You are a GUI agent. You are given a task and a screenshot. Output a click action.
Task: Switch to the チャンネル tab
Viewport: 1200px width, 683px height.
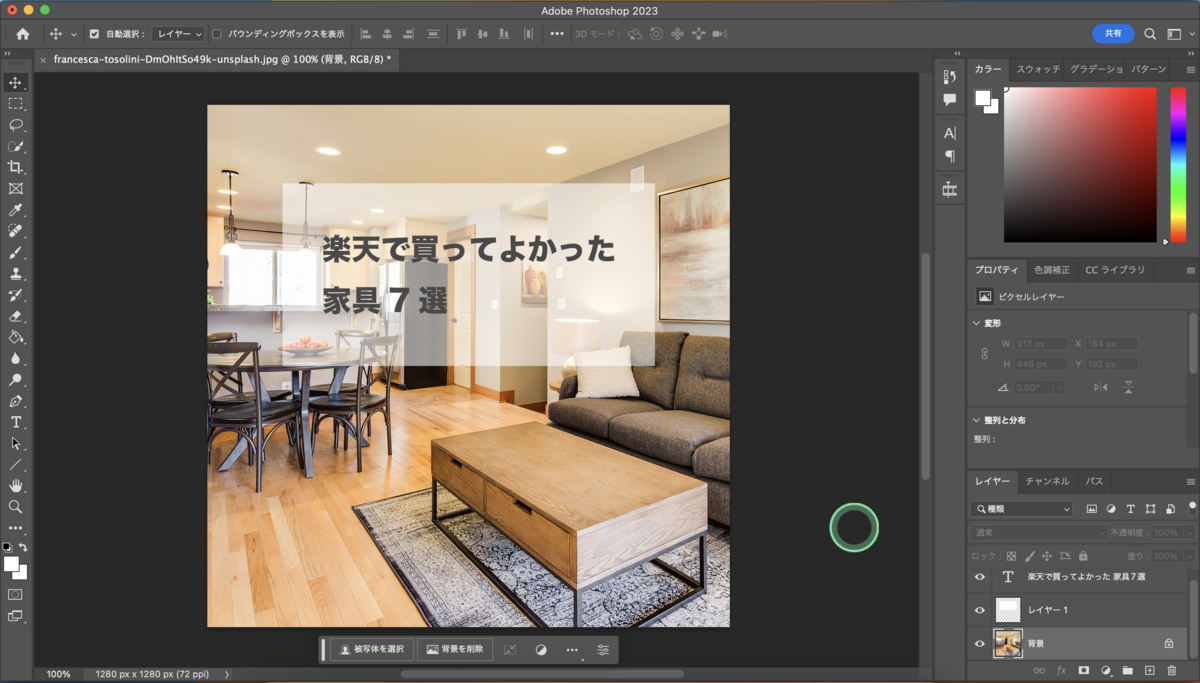1047,481
